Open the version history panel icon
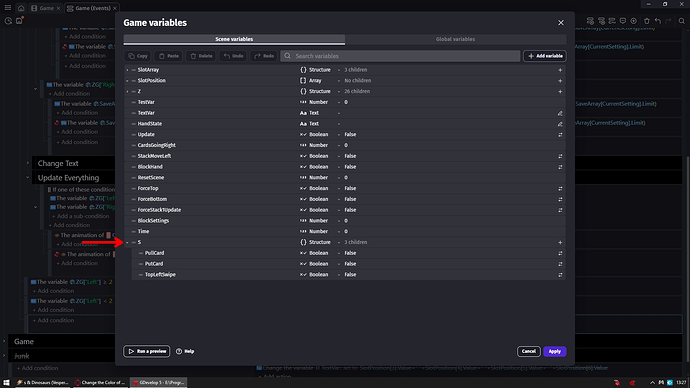 coord(8,21)
